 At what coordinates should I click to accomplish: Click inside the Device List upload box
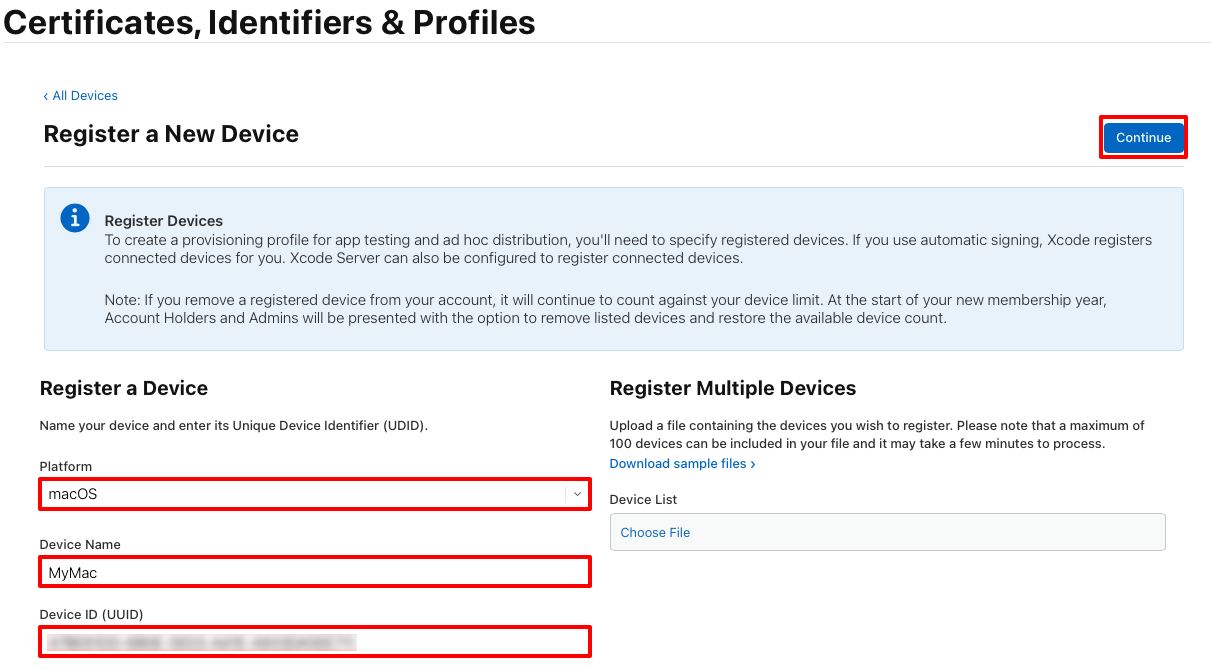coord(887,532)
